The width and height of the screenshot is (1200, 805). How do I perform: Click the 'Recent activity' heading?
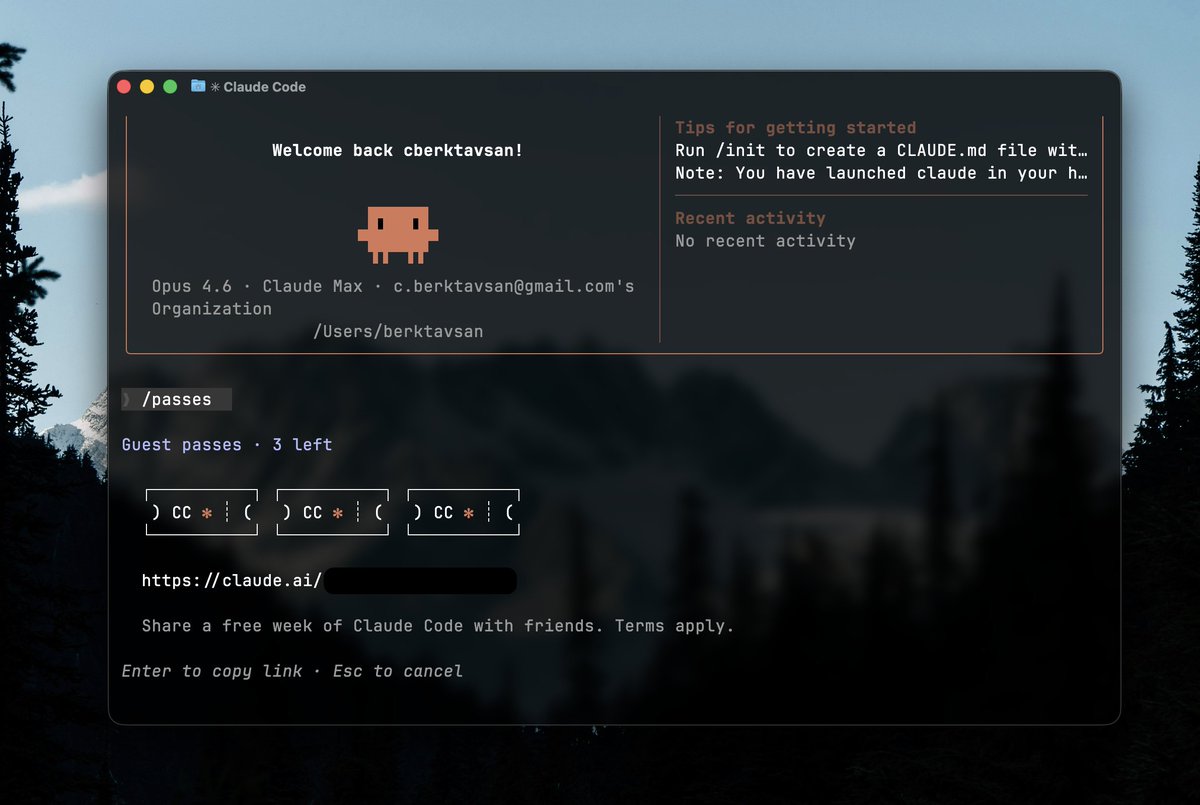pyautogui.click(x=750, y=218)
